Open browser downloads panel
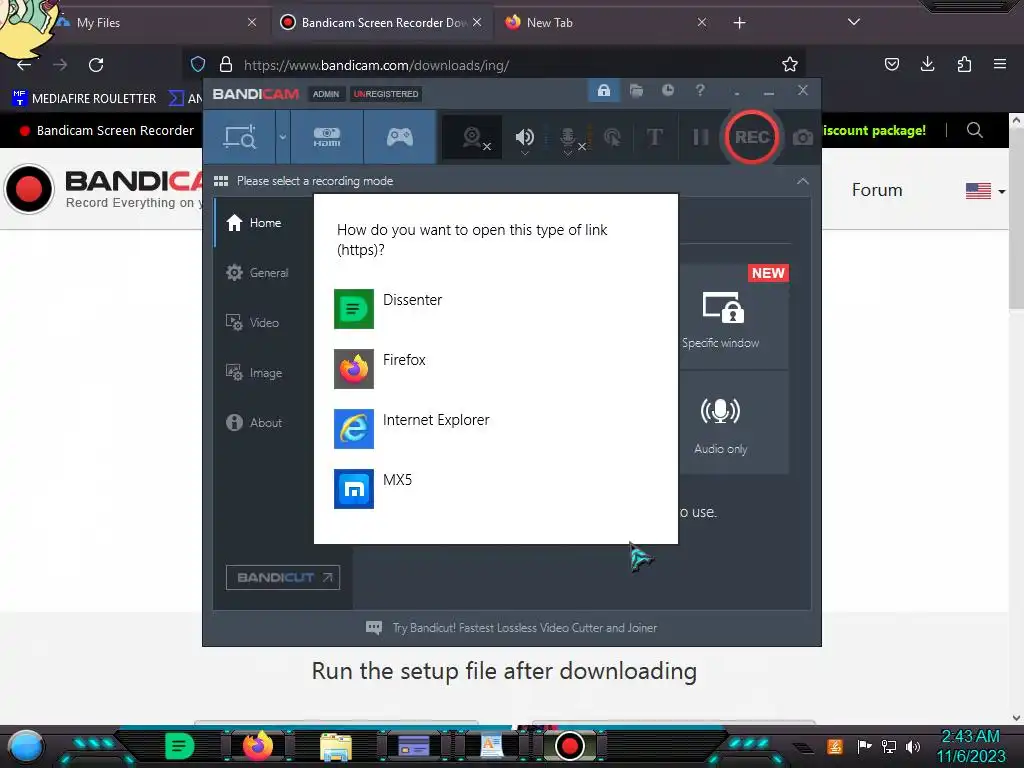Screen dimensions: 1024x768 tap(927, 64)
